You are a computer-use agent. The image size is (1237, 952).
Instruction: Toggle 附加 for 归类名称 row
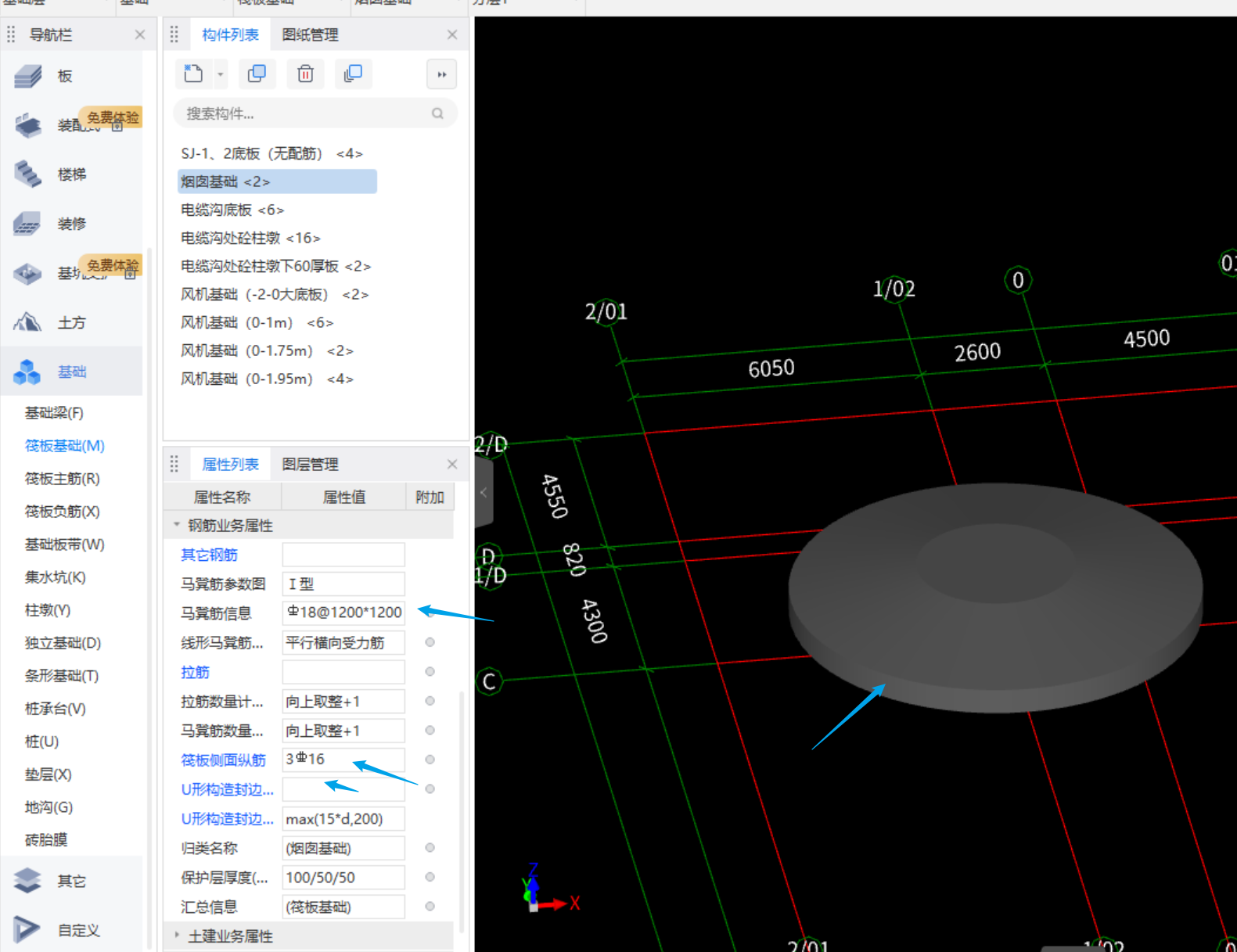click(x=430, y=847)
